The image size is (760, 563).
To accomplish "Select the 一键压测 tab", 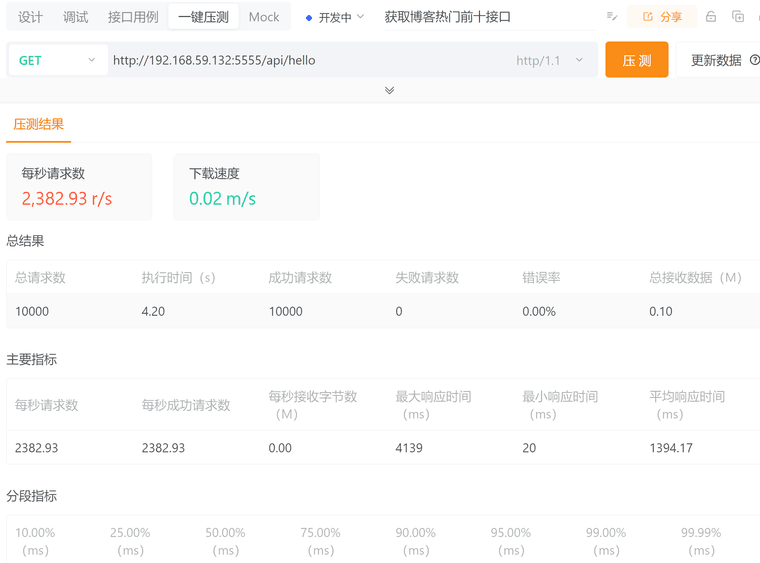I will tap(203, 17).
